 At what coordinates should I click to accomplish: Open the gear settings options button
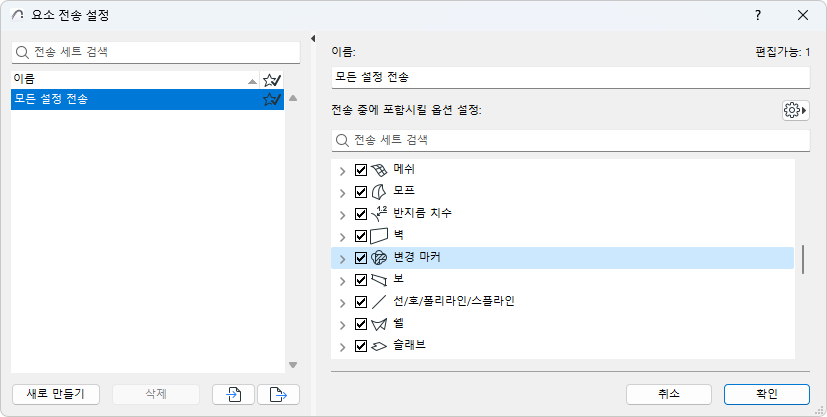(795, 110)
